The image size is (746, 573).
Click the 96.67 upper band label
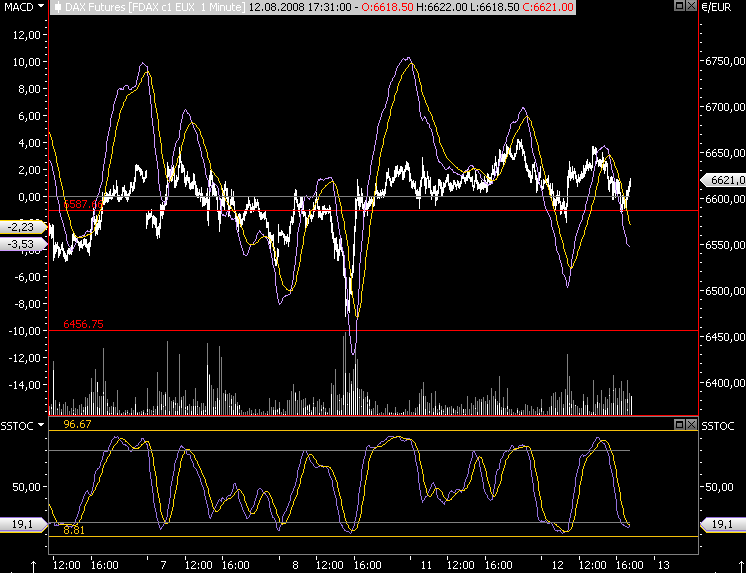77,424
